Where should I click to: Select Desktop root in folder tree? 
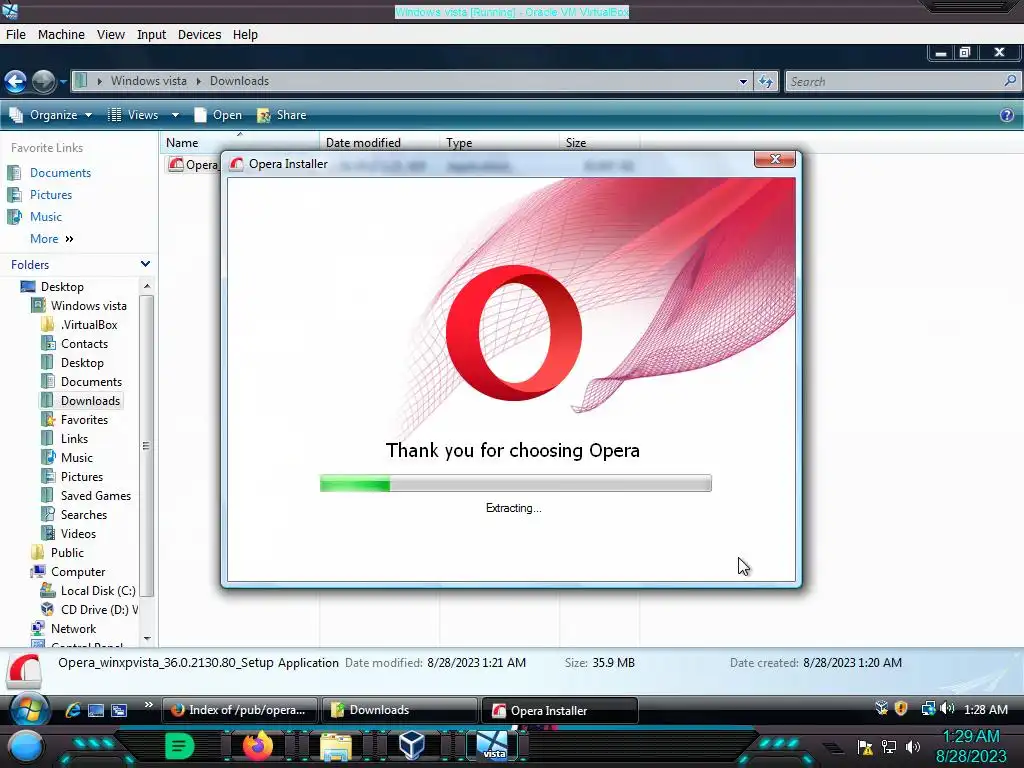[62, 287]
